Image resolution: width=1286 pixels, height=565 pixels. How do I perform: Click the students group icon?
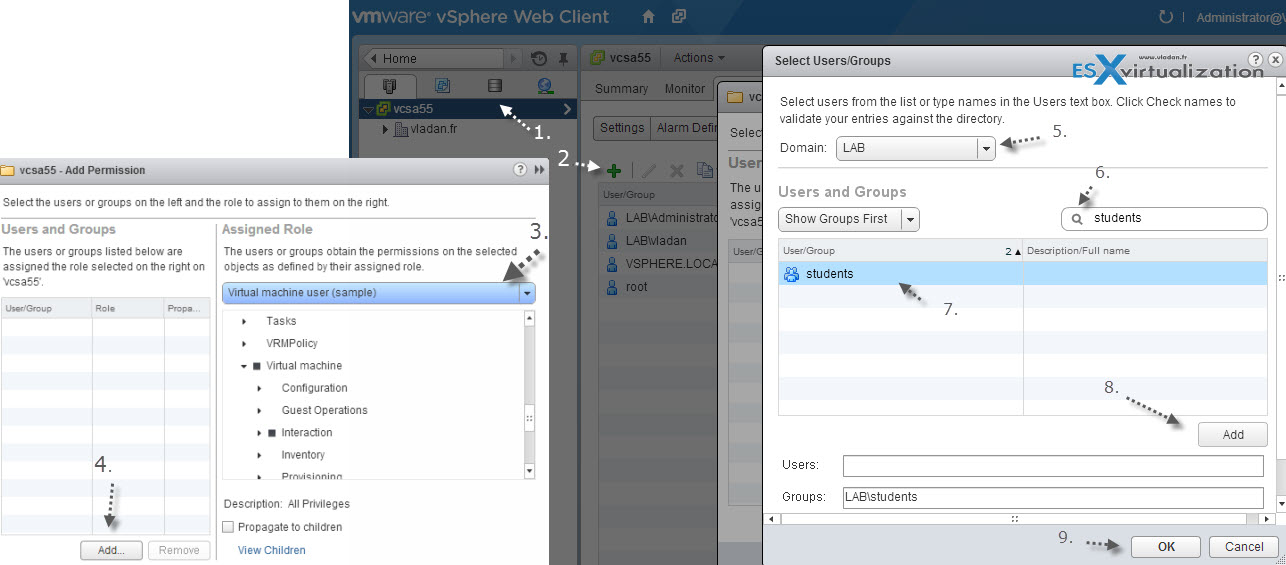(792, 273)
